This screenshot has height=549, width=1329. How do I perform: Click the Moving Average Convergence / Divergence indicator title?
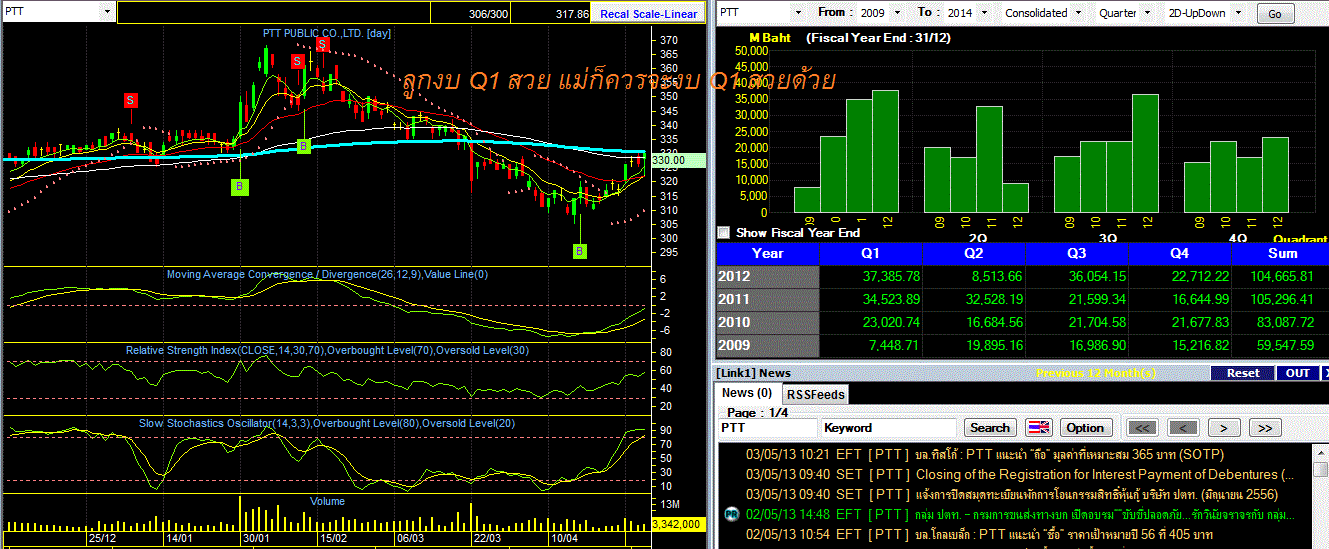click(x=327, y=274)
